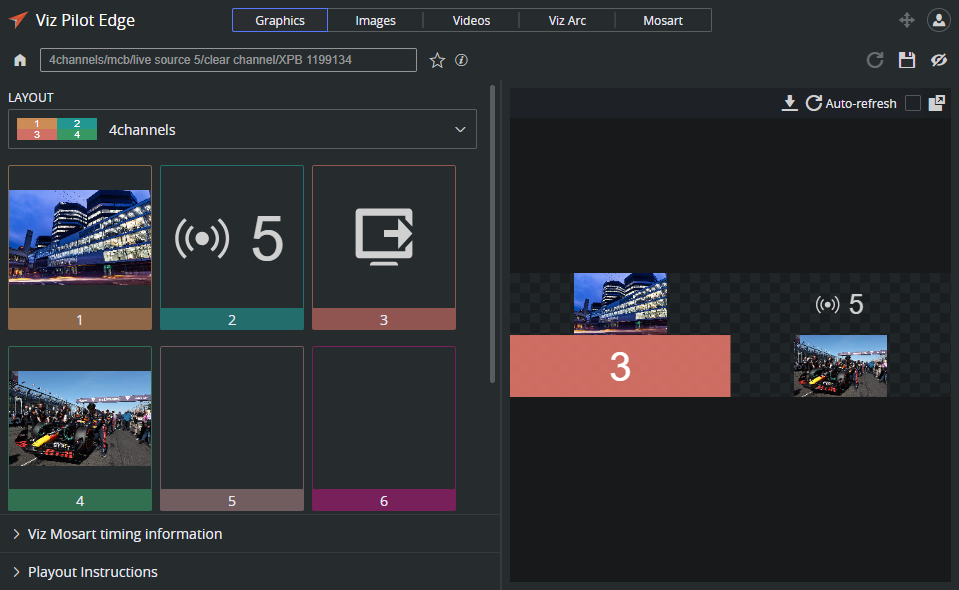Switch to the Videos tab
Screen dimensions: 959x590
pos(471,20)
